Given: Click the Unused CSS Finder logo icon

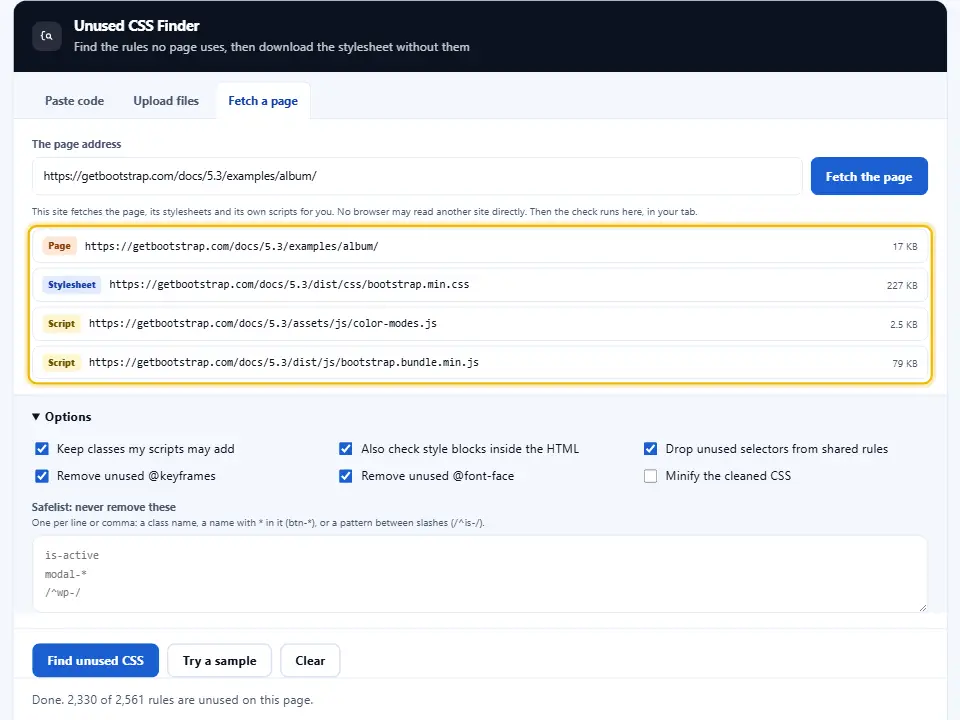Looking at the screenshot, I should (47, 36).
